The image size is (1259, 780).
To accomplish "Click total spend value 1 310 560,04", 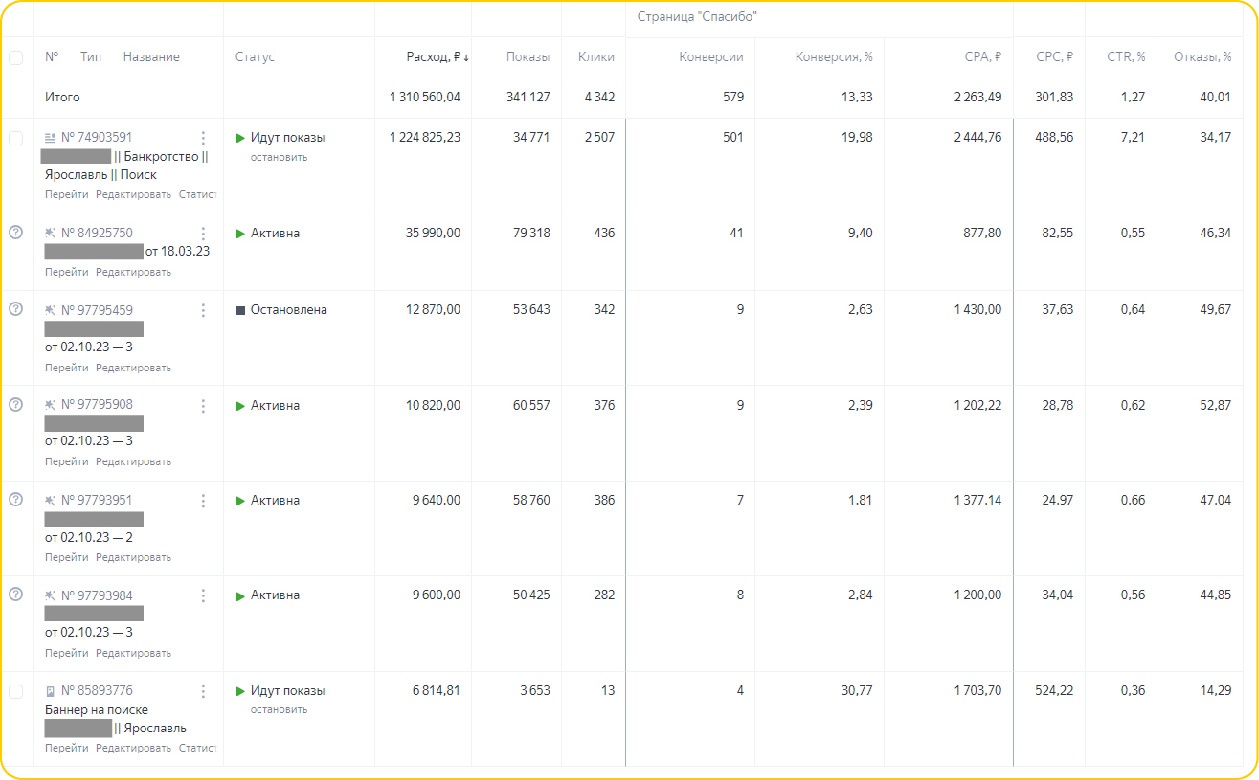I will tap(425, 97).
